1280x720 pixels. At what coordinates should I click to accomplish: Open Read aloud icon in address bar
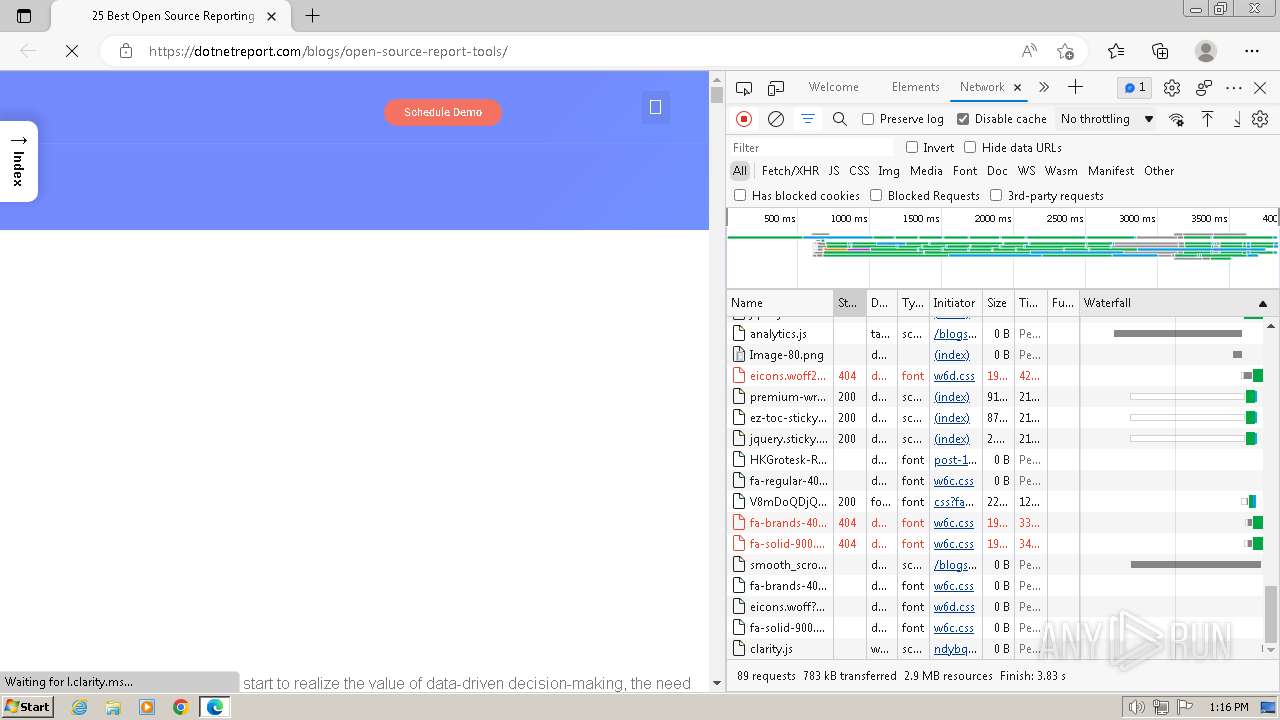(1029, 51)
